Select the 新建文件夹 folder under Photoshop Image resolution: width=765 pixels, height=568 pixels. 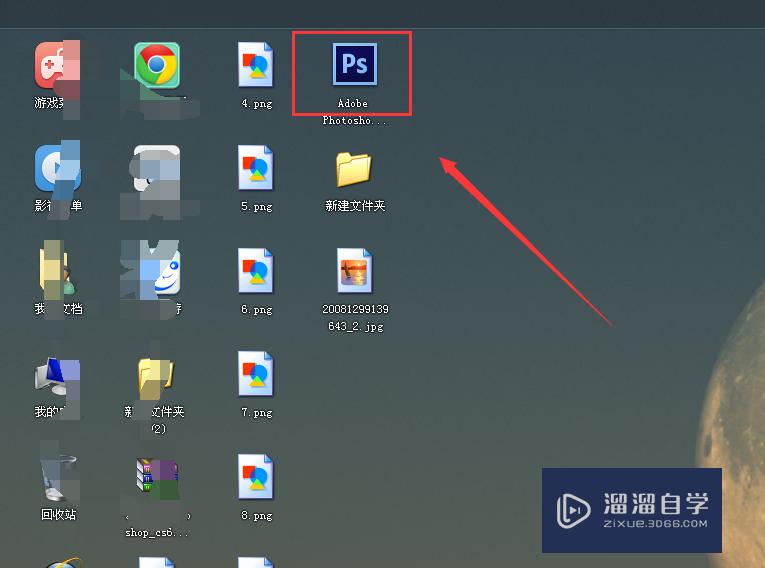[354, 169]
